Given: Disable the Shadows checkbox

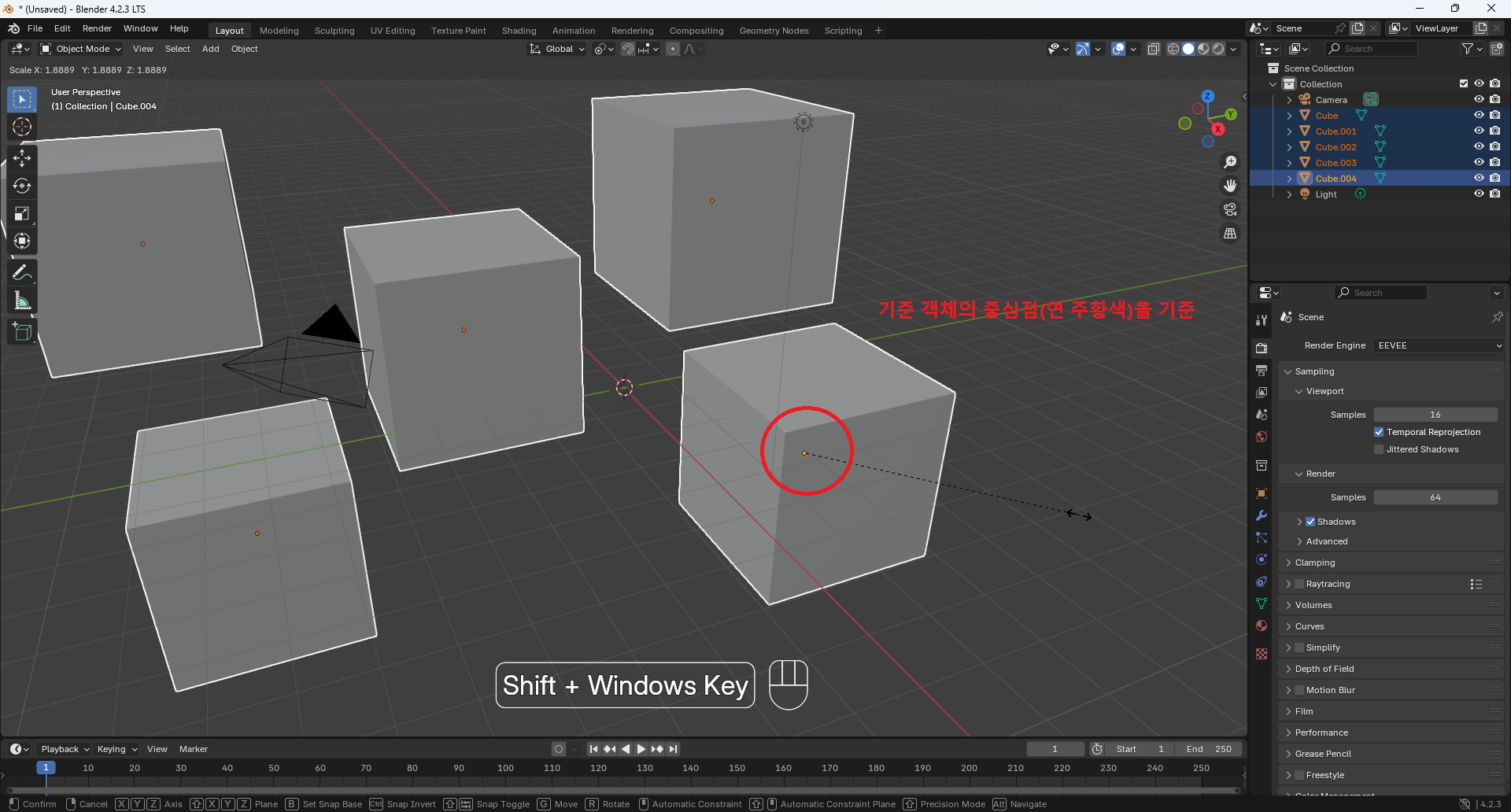Looking at the screenshot, I should point(1310,522).
